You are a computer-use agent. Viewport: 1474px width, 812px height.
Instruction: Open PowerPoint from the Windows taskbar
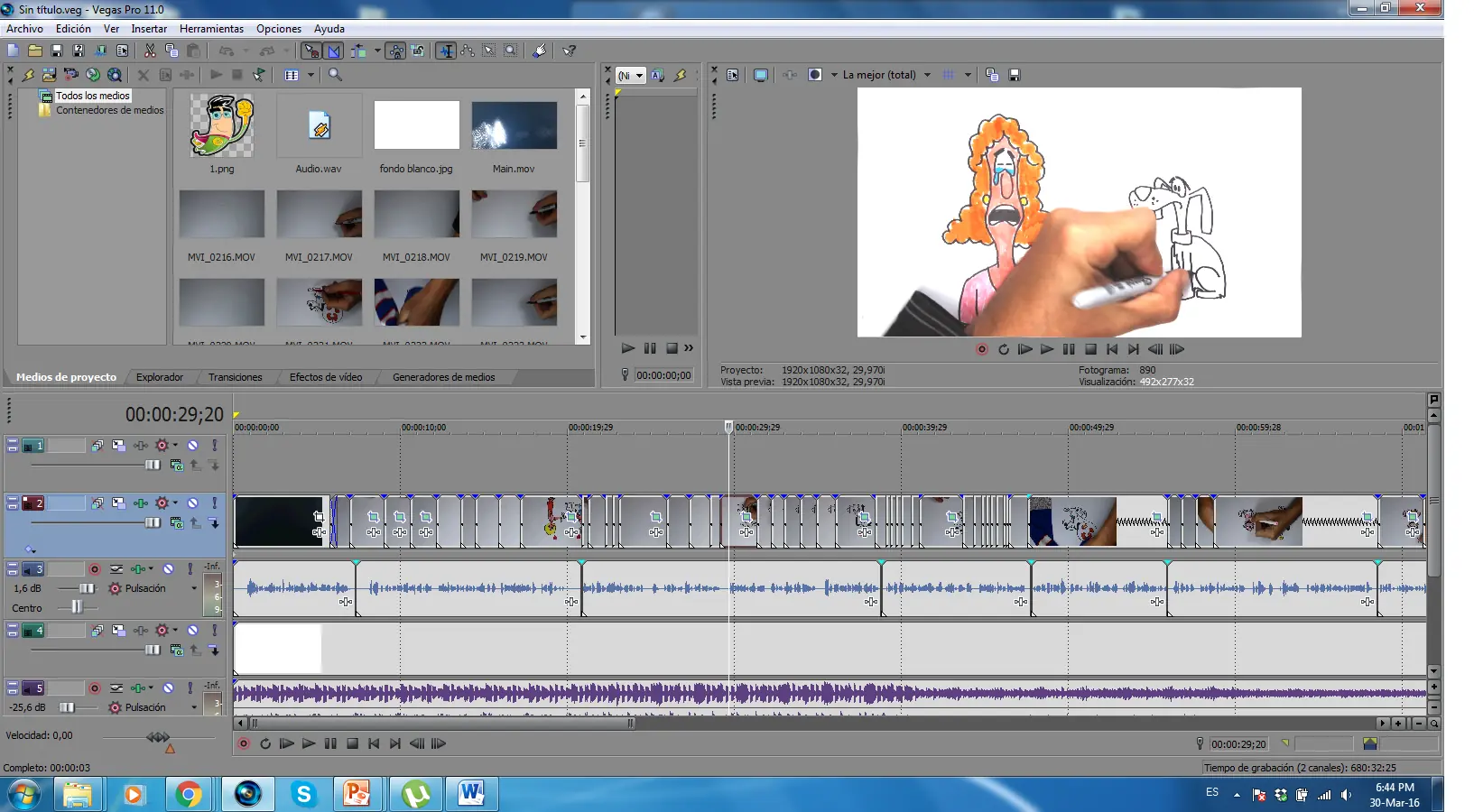pos(357,794)
